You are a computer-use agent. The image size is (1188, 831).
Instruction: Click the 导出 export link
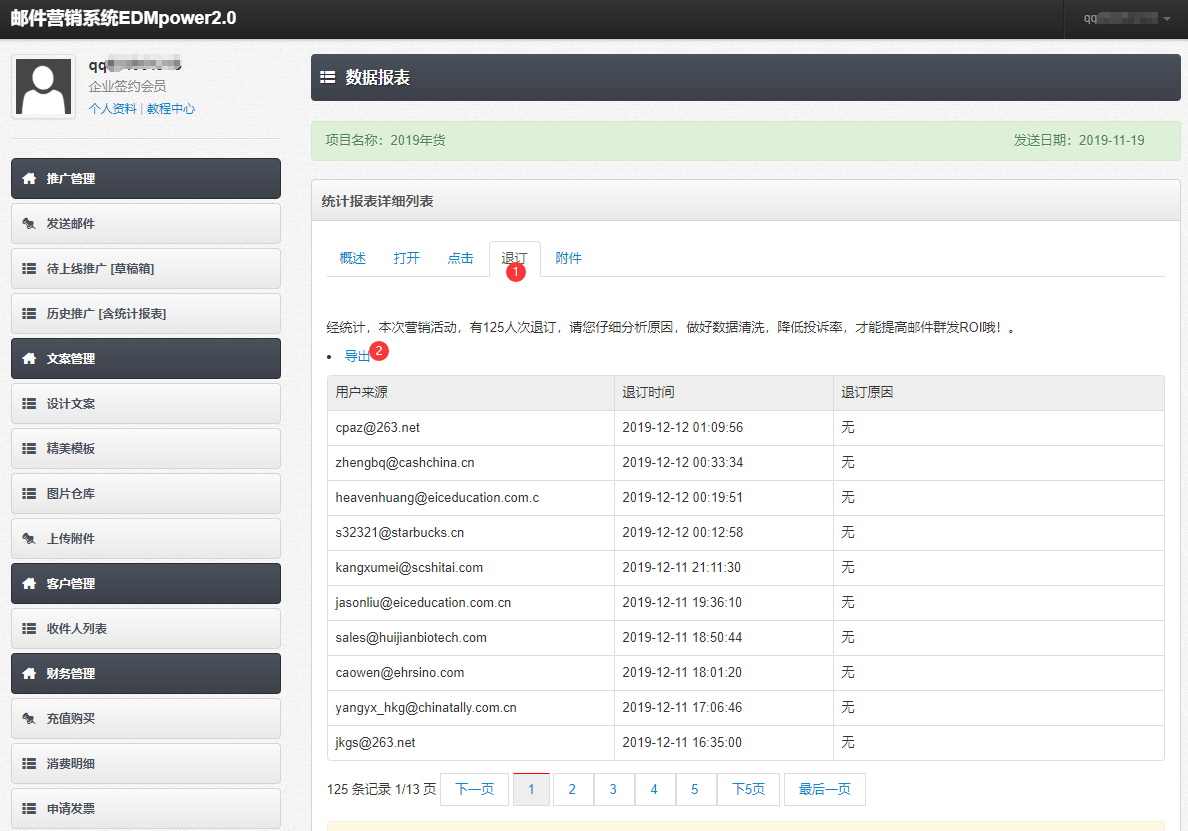(358, 356)
